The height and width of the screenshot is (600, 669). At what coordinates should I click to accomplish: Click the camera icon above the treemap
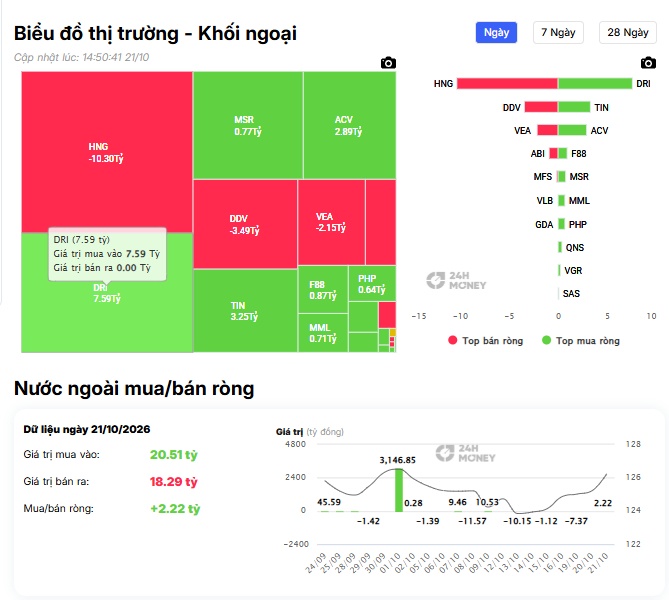click(x=388, y=63)
